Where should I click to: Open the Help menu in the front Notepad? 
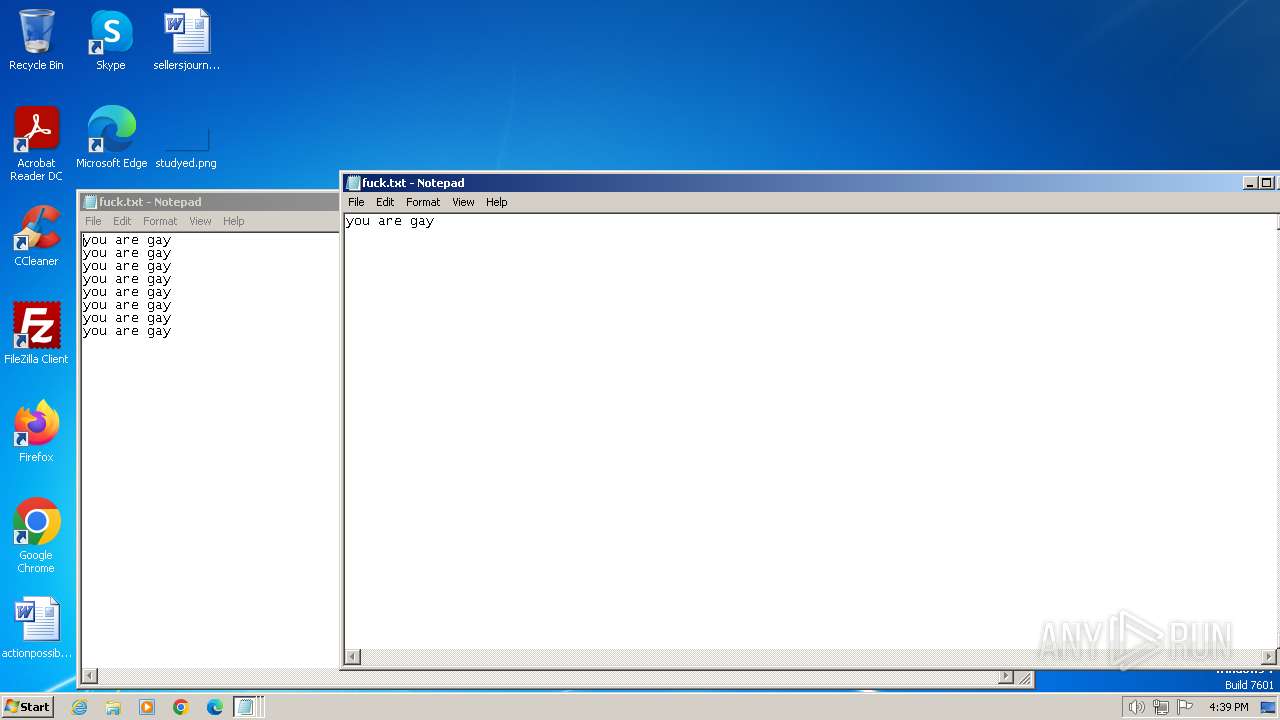(497, 202)
